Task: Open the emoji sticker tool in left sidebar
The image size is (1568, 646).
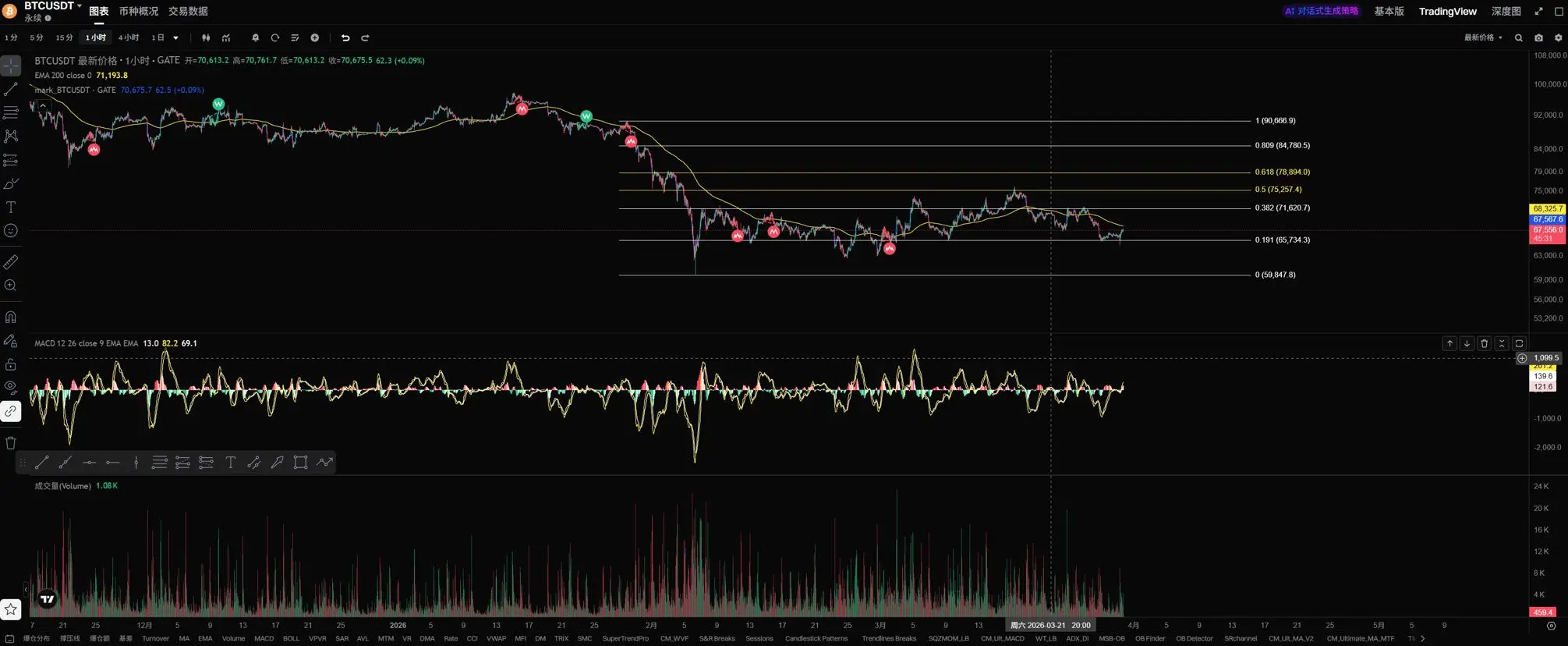Action: tap(11, 230)
